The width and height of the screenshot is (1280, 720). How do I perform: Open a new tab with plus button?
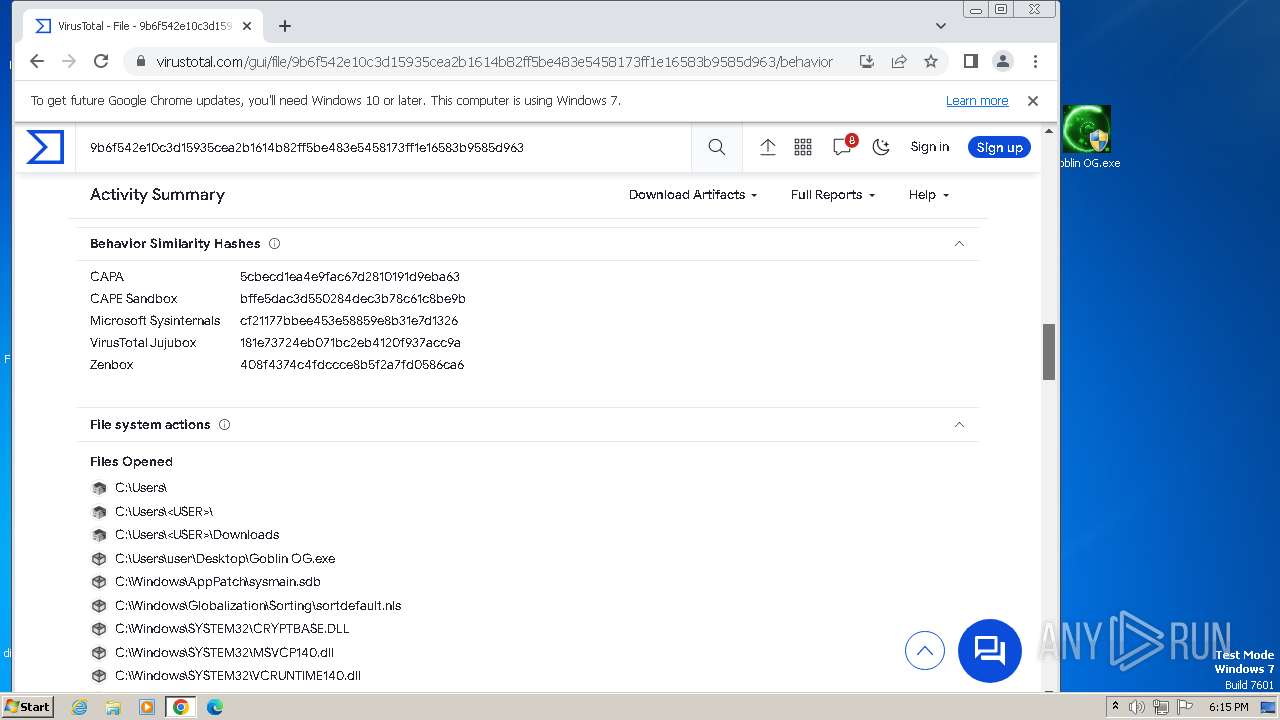(x=285, y=26)
